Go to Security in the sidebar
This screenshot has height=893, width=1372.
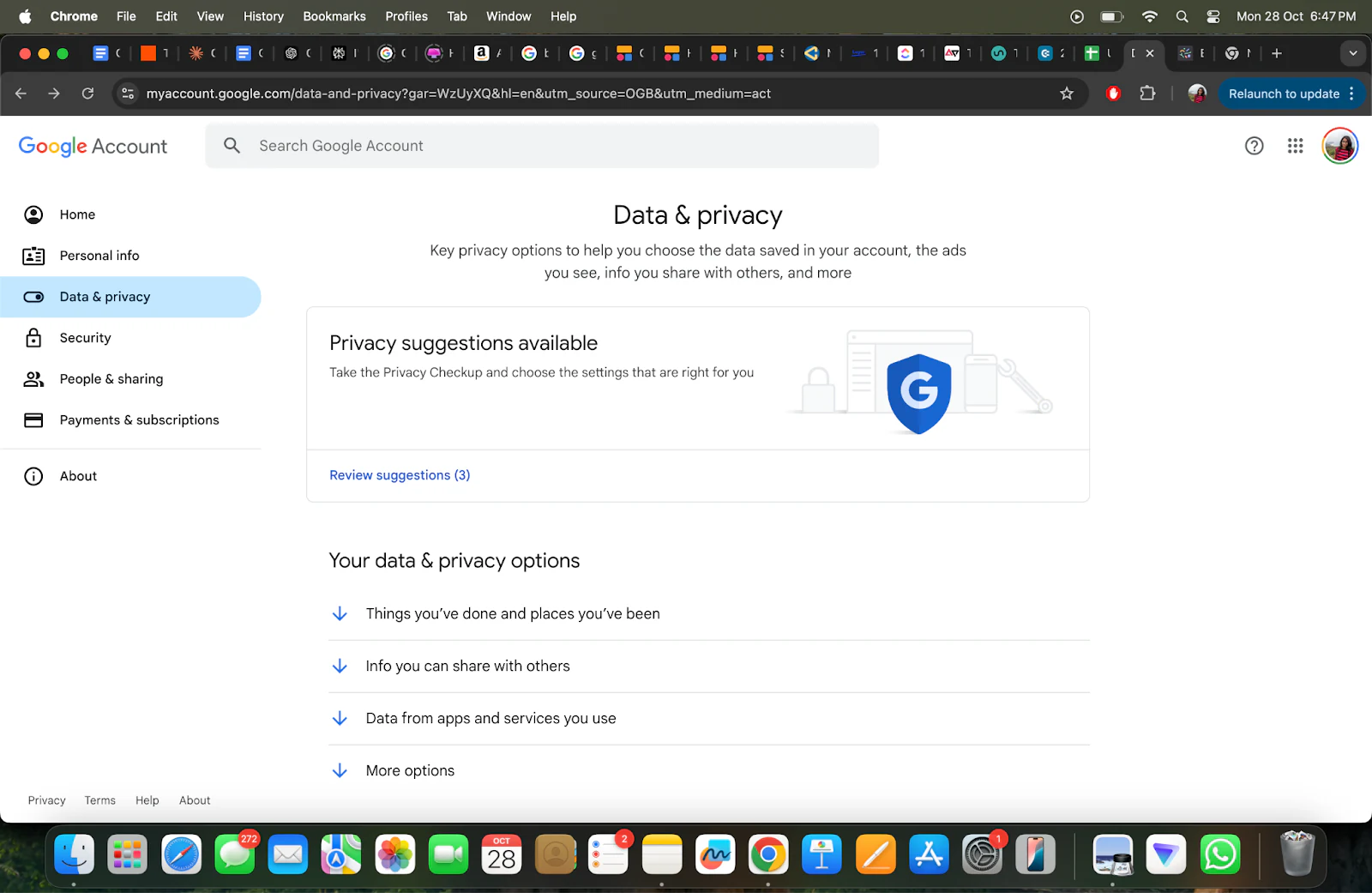(130, 338)
